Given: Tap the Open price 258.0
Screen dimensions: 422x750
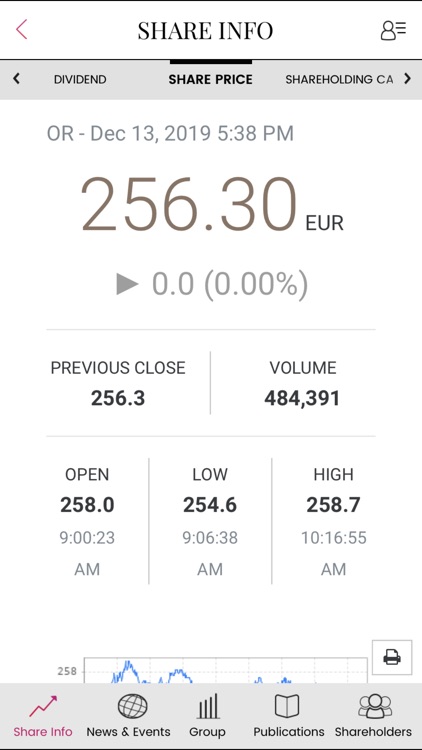Looking at the screenshot, I should click(x=87, y=505).
